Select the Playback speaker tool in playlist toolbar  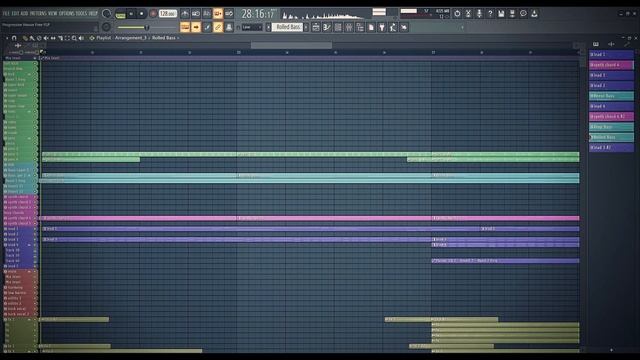point(81,38)
